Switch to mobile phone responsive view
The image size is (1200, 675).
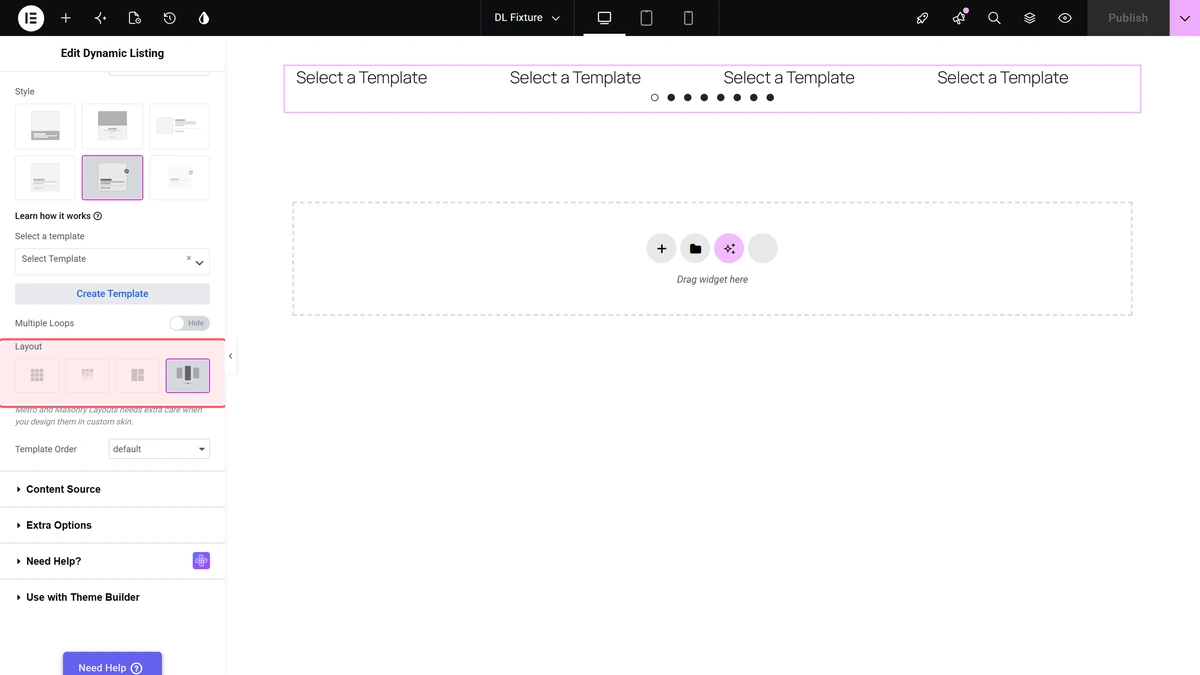(x=688, y=18)
